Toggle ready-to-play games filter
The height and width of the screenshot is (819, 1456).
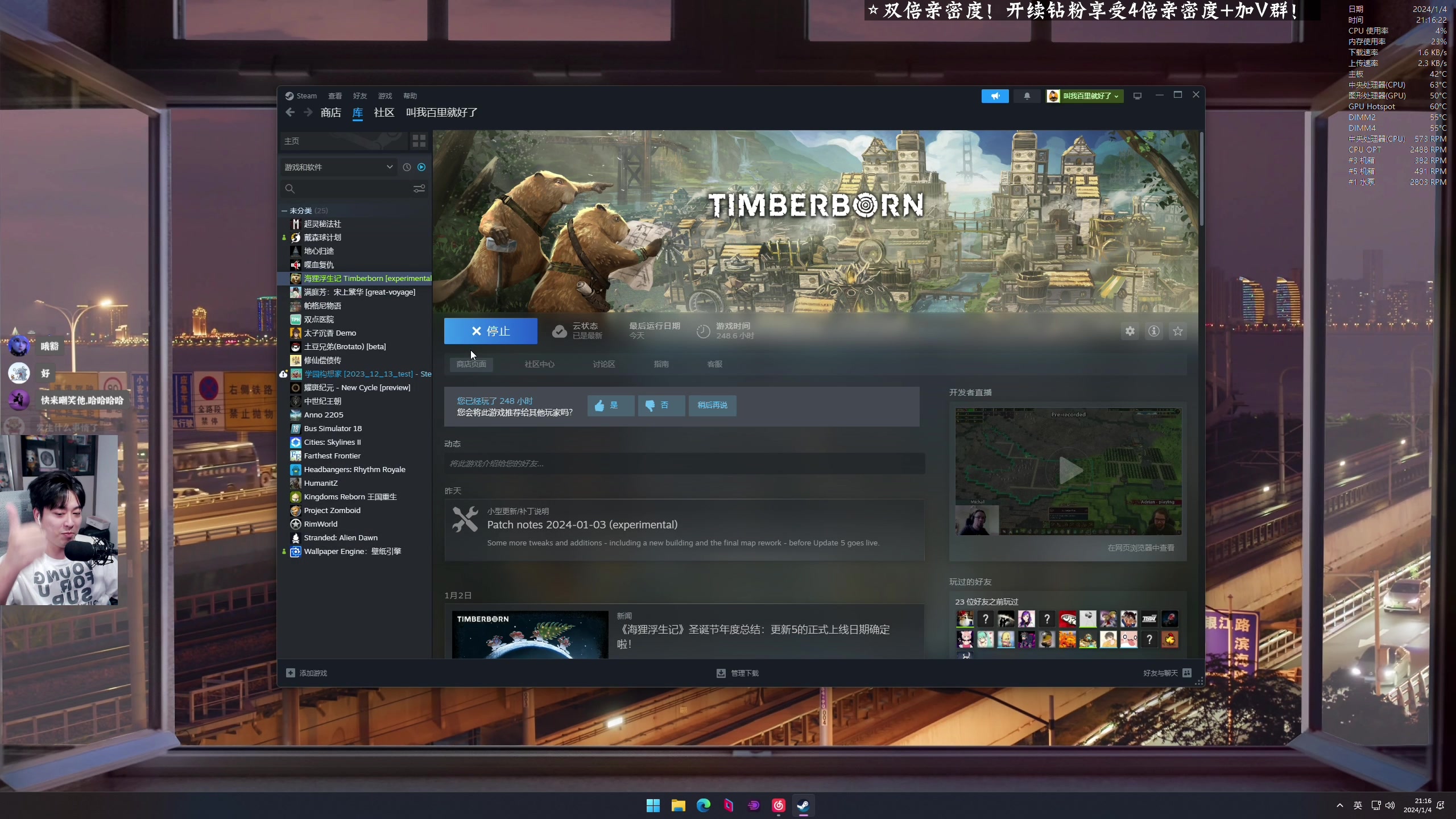(x=421, y=167)
